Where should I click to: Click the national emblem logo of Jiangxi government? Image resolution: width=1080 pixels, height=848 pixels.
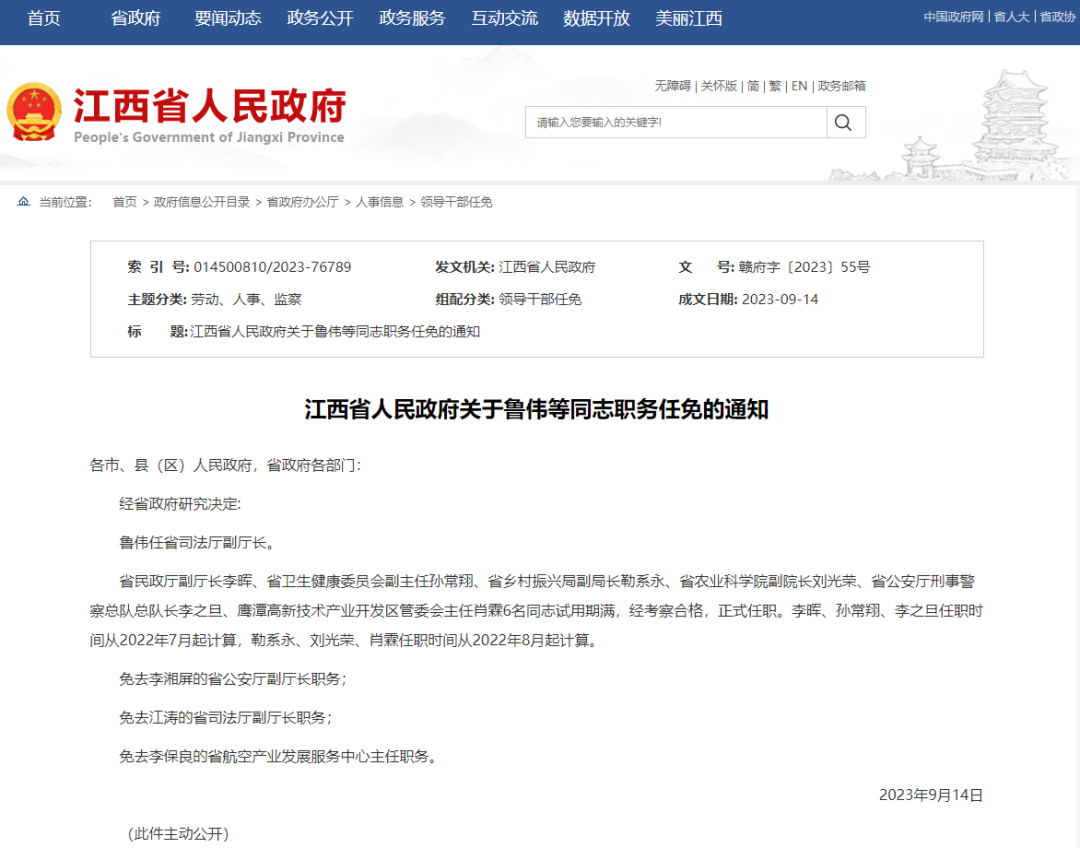tap(37, 110)
